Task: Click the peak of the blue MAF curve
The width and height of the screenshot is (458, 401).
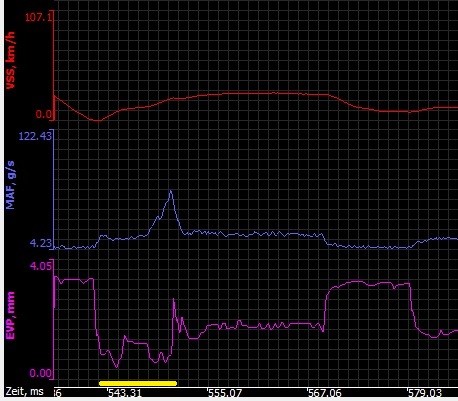Action: pos(171,190)
